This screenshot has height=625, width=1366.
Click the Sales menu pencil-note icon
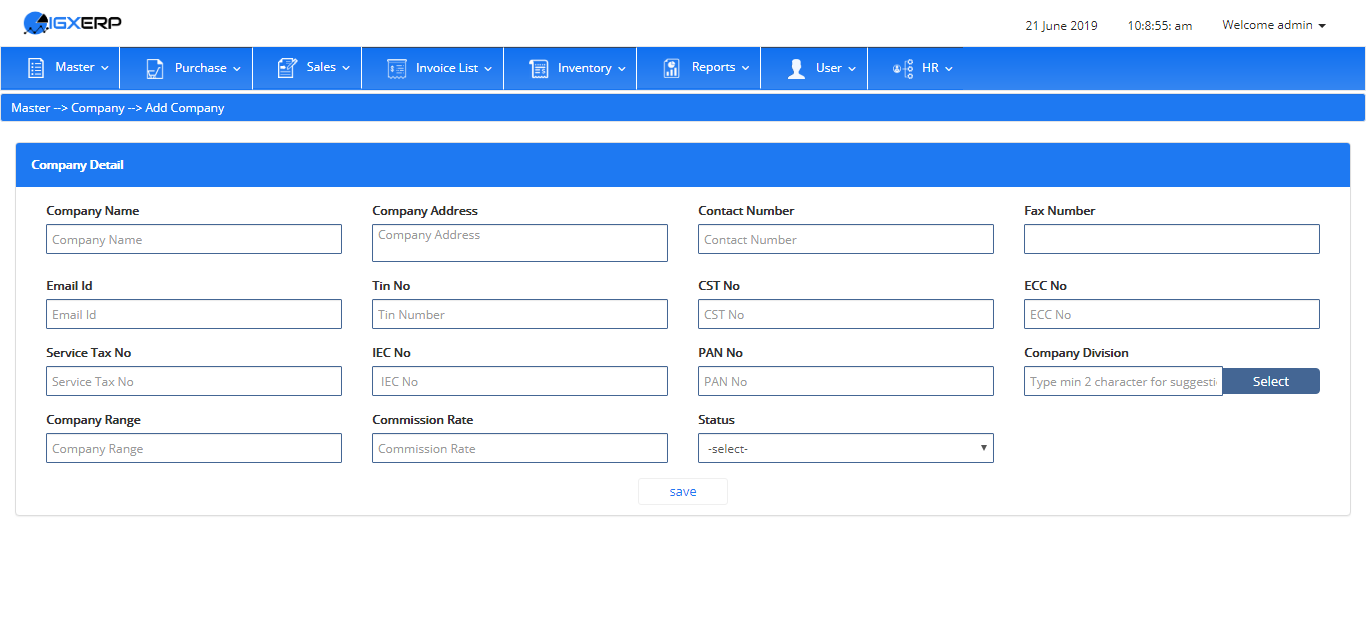287,68
